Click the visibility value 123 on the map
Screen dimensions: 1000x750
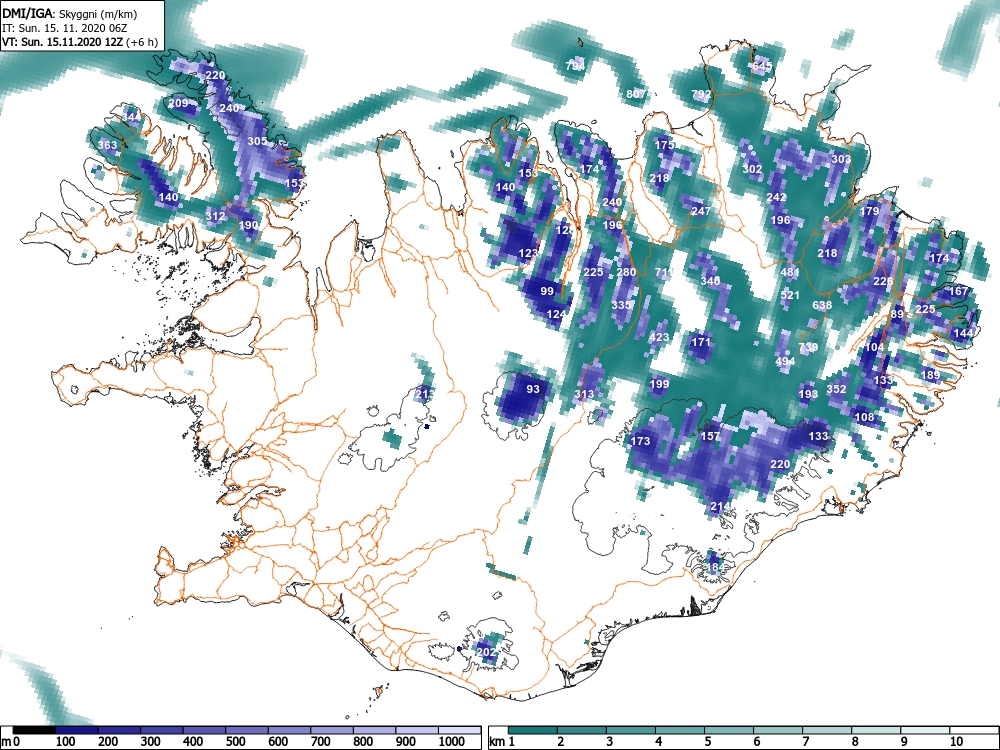[x=528, y=253]
